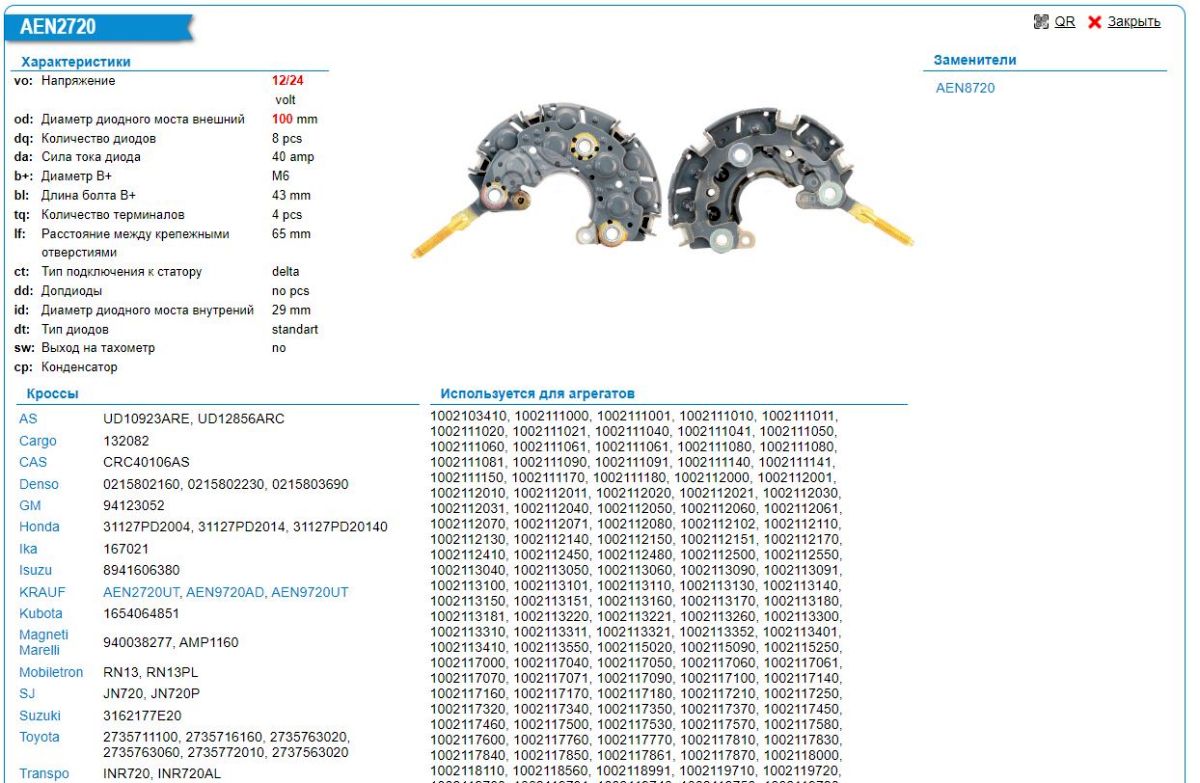The height and width of the screenshot is (783, 1200).
Task: Open the QR code icon
Action: (1041, 22)
